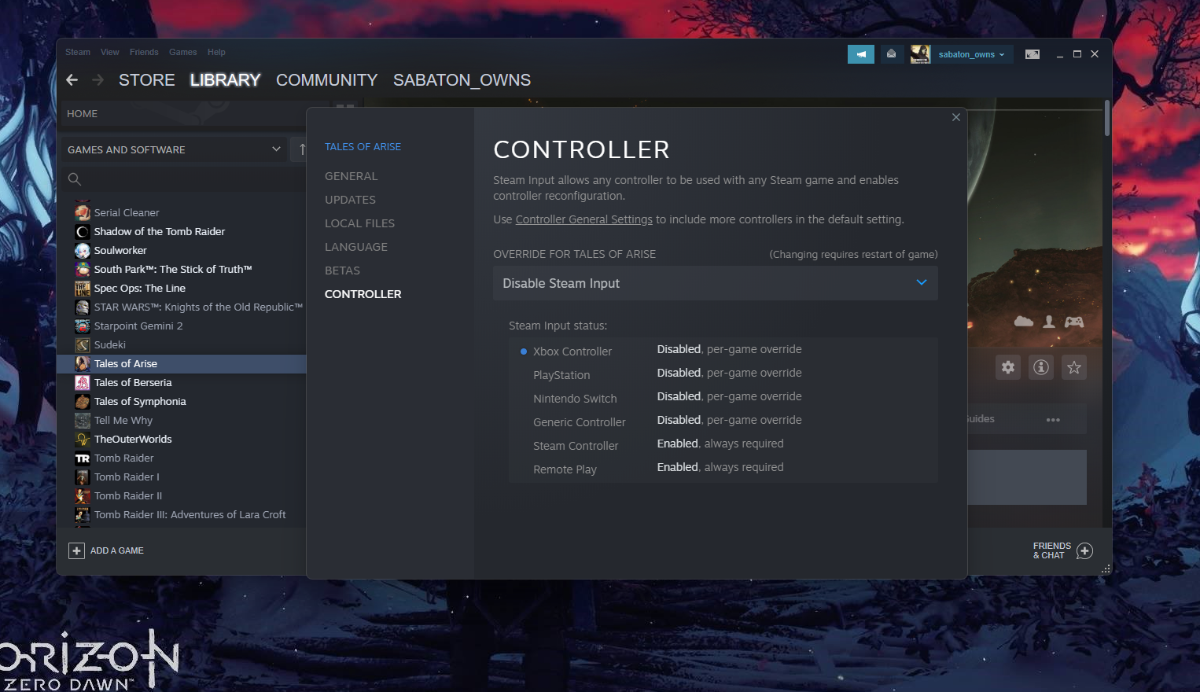Click the game info icon
1200x692 pixels.
point(1041,367)
